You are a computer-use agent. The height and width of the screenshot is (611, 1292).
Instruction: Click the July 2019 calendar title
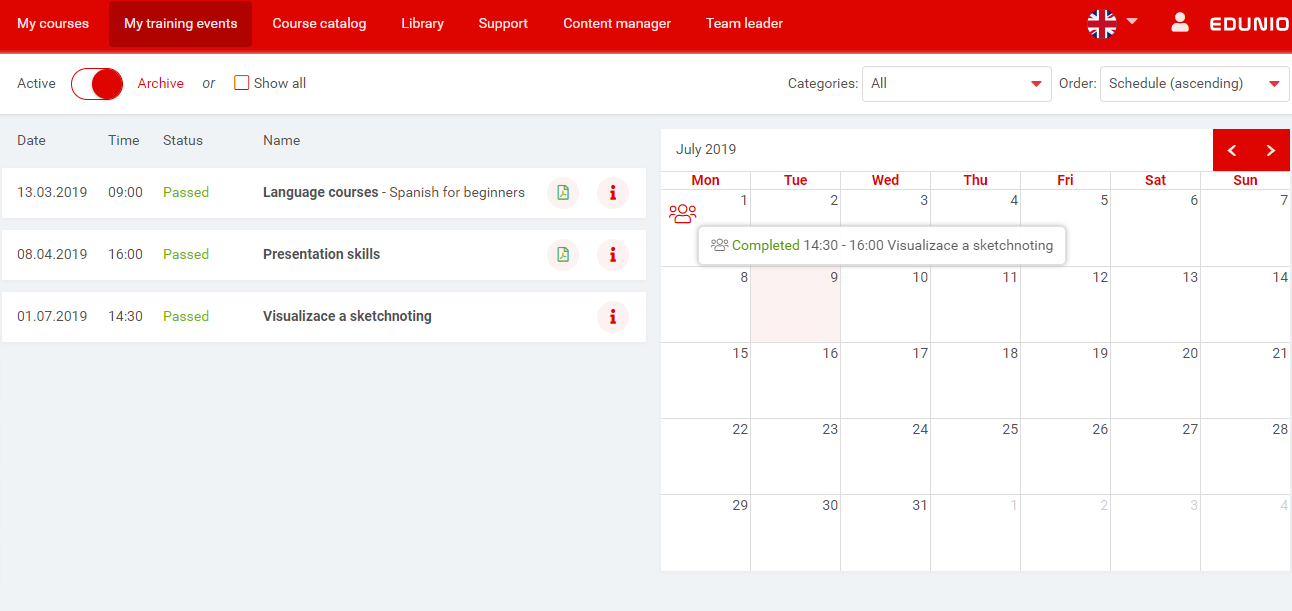click(706, 150)
